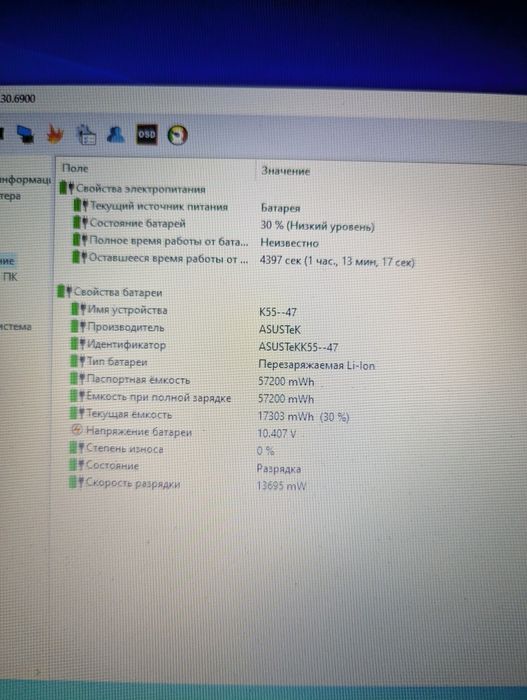The width and height of the screenshot is (527, 700).
Task: Click the value Батарея
Action: click(280, 208)
